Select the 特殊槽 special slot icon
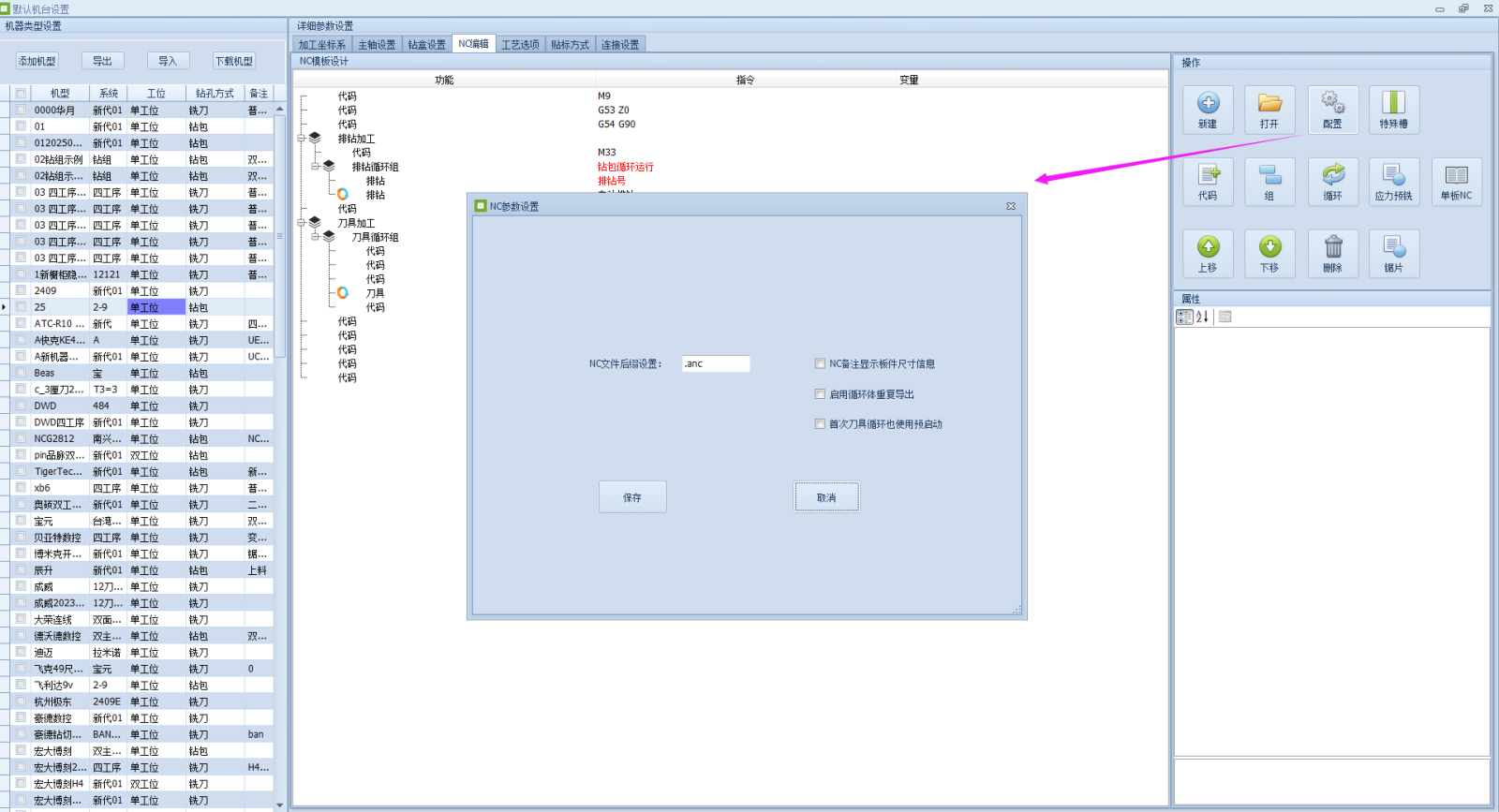The width and height of the screenshot is (1499, 812). 1394,110
